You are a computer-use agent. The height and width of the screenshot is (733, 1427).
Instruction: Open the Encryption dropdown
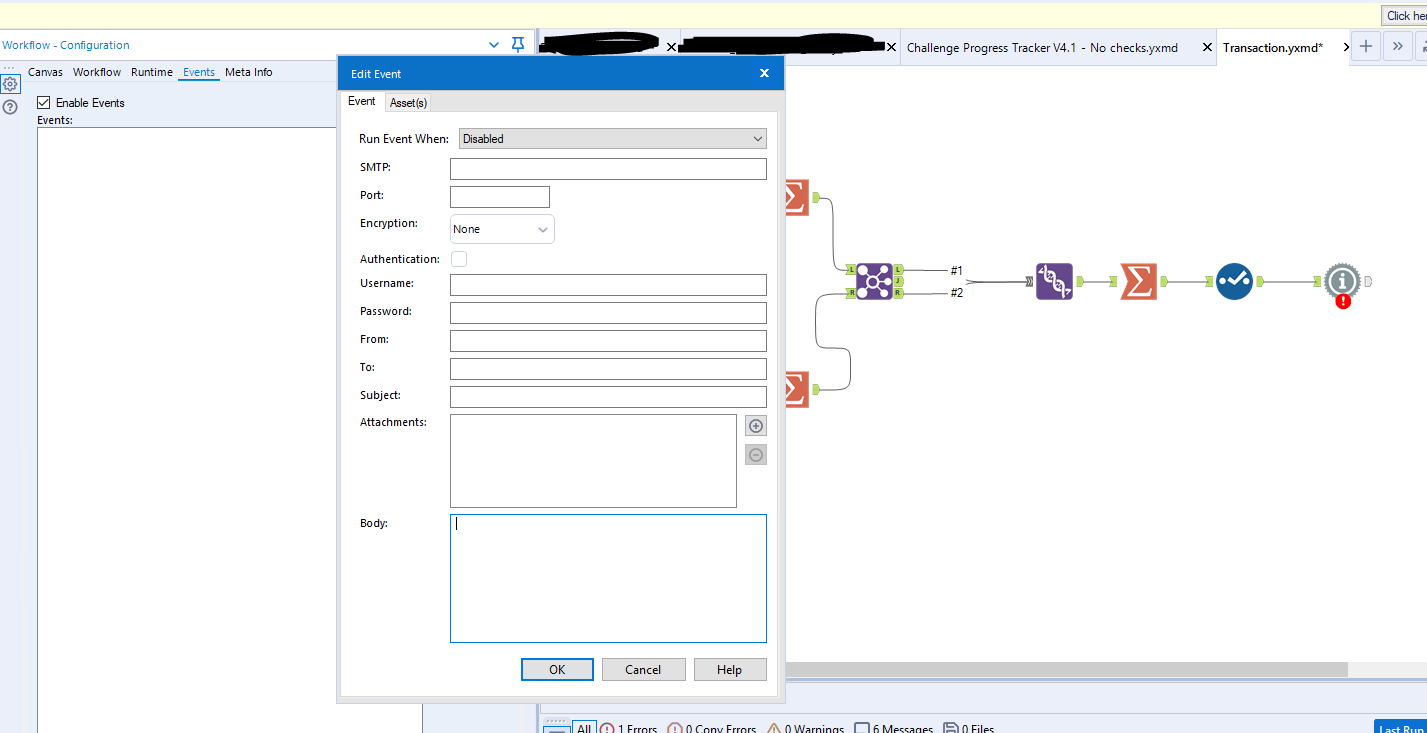[x=502, y=228]
